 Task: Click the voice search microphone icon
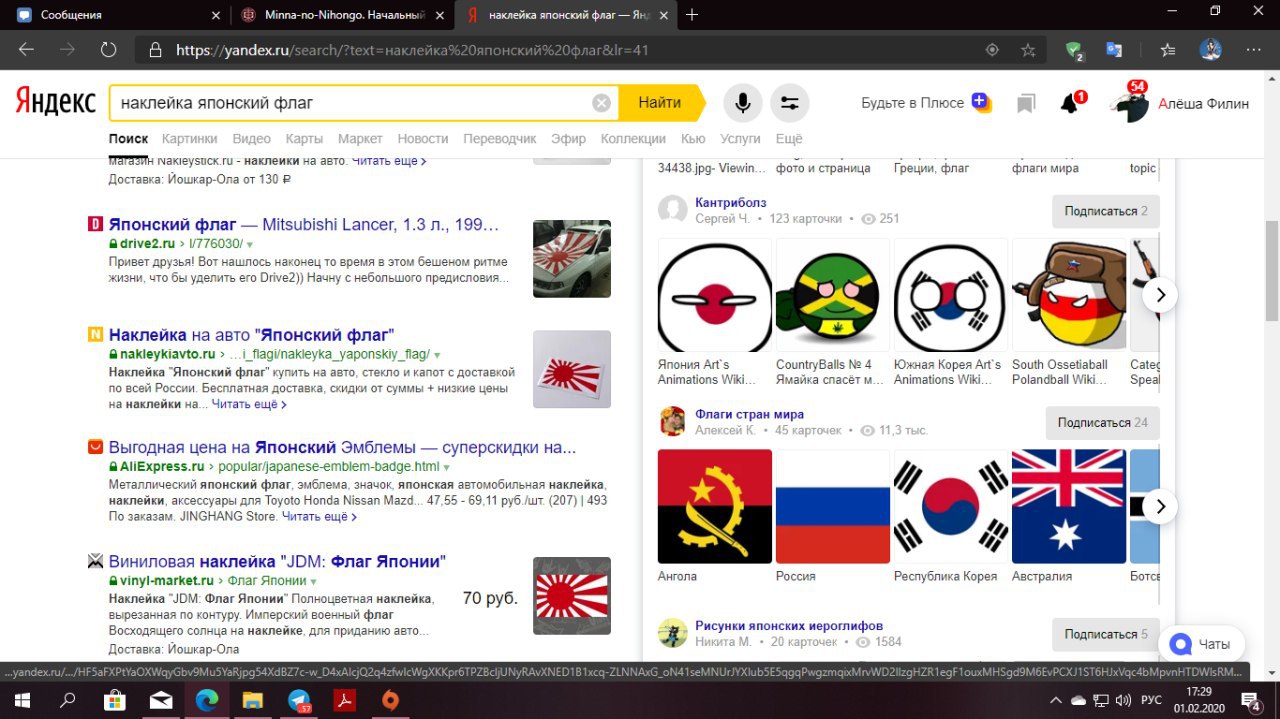[x=743, y=102]
